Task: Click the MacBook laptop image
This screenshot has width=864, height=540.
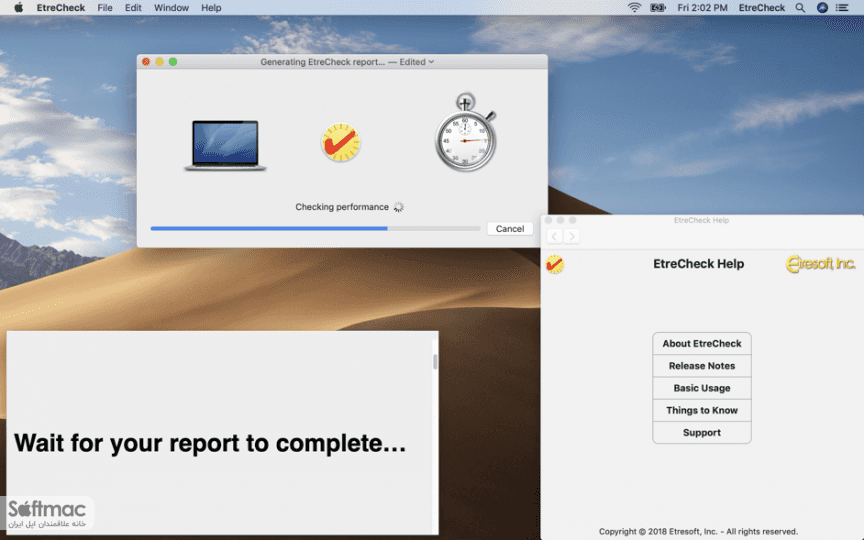Action: [x=225, y=145]
